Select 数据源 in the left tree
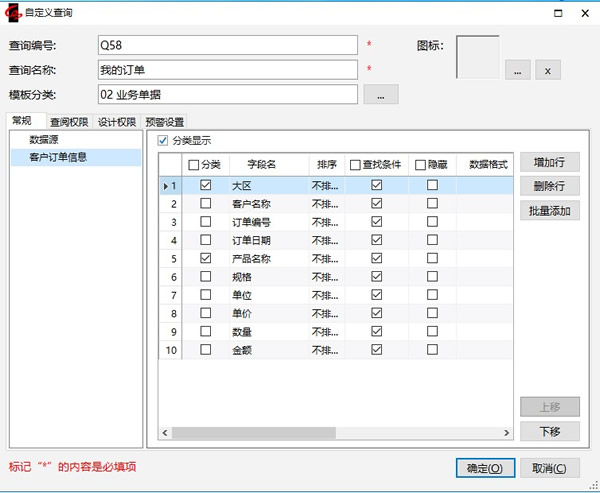This screenshot has height=493, width=600. 46,140
